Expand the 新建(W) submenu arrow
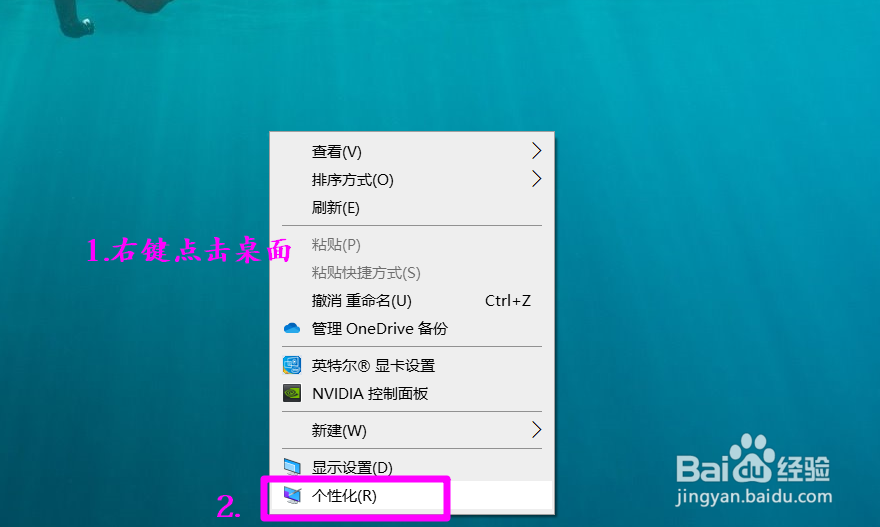This screenshot has height=527, width=880. [537, 430]
